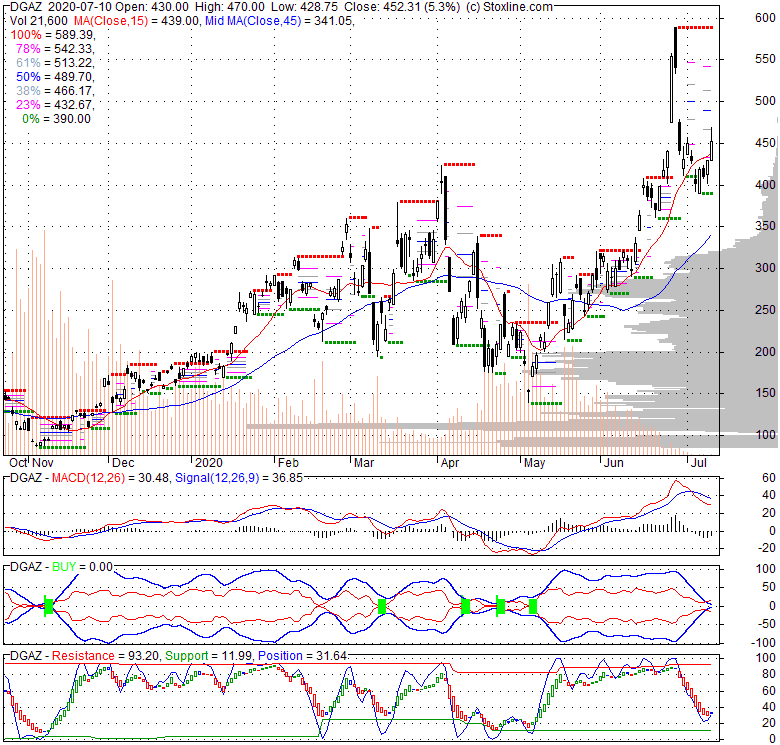The height and width of the screenshot is (745, 780).
Task: Click the Apr date axis label
Action: pos(450,463)
